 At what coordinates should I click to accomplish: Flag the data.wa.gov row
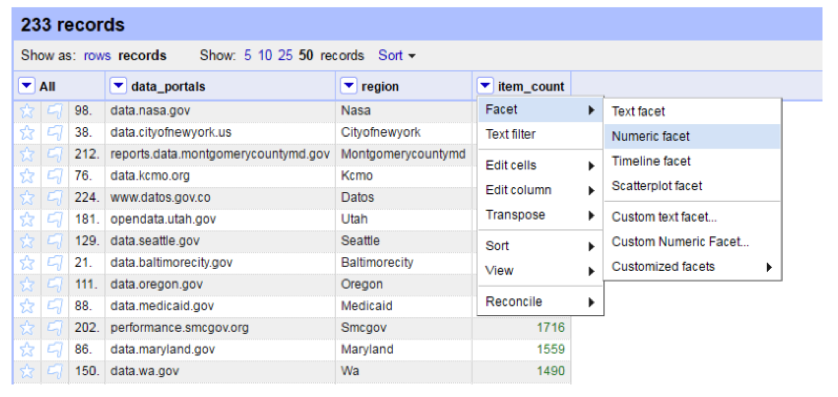pos(55,371)
